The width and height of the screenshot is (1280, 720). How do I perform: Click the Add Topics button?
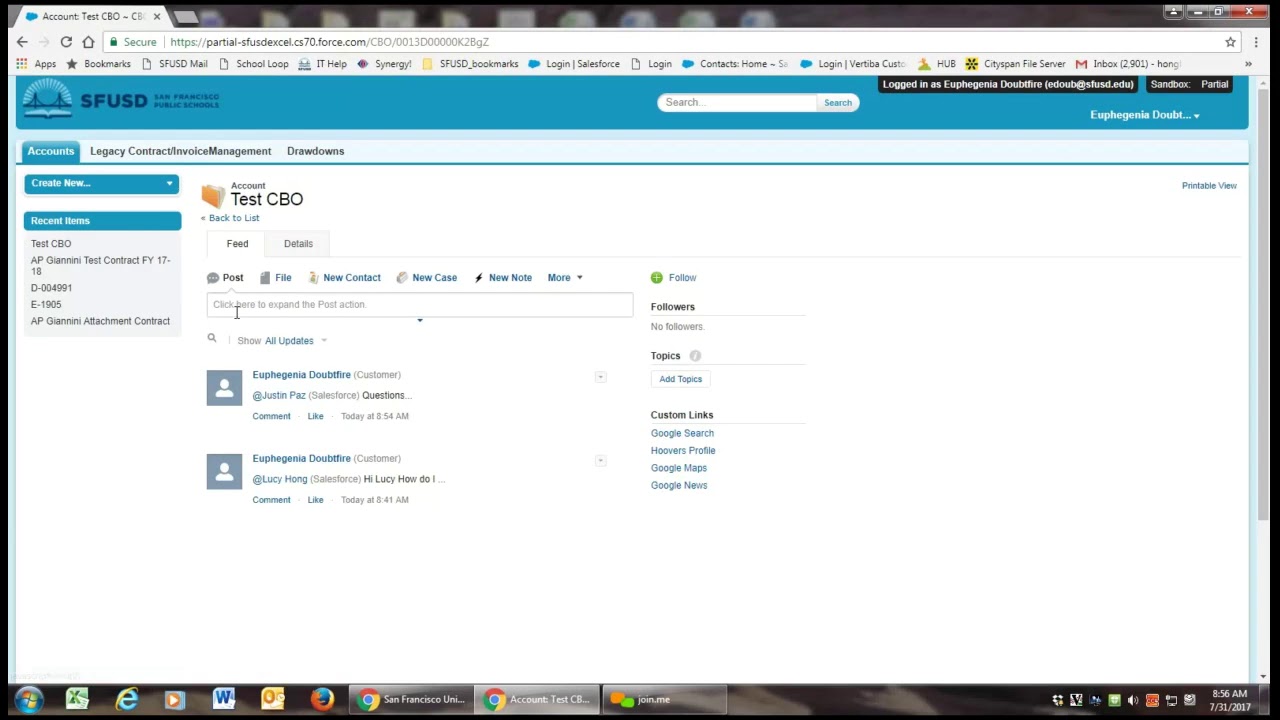680,379
